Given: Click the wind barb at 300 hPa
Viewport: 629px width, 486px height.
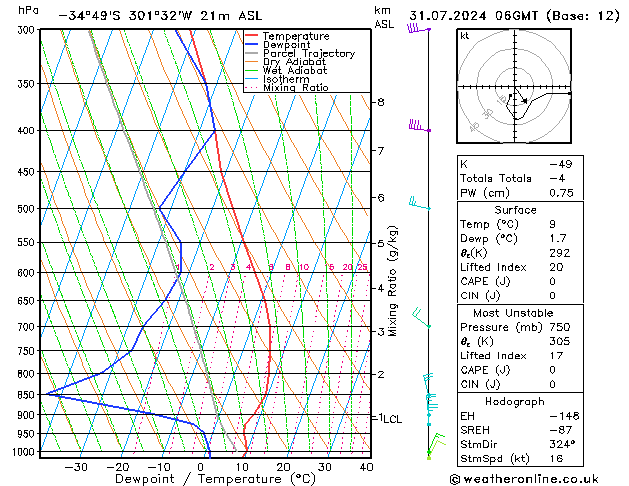Looking at the screenshot, I should (416, 29).
